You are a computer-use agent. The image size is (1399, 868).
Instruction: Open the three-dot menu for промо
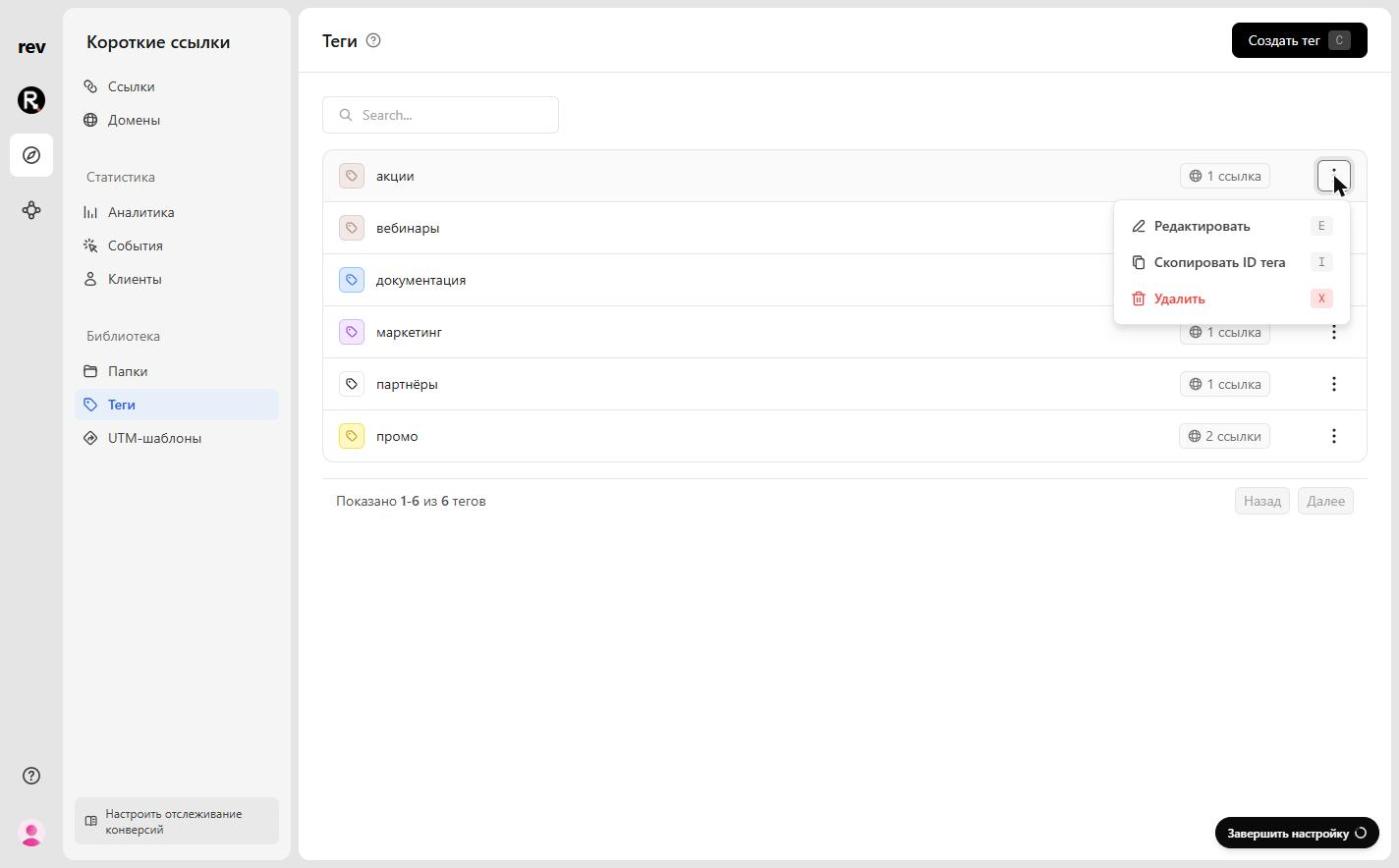(x=1333, y=436)
